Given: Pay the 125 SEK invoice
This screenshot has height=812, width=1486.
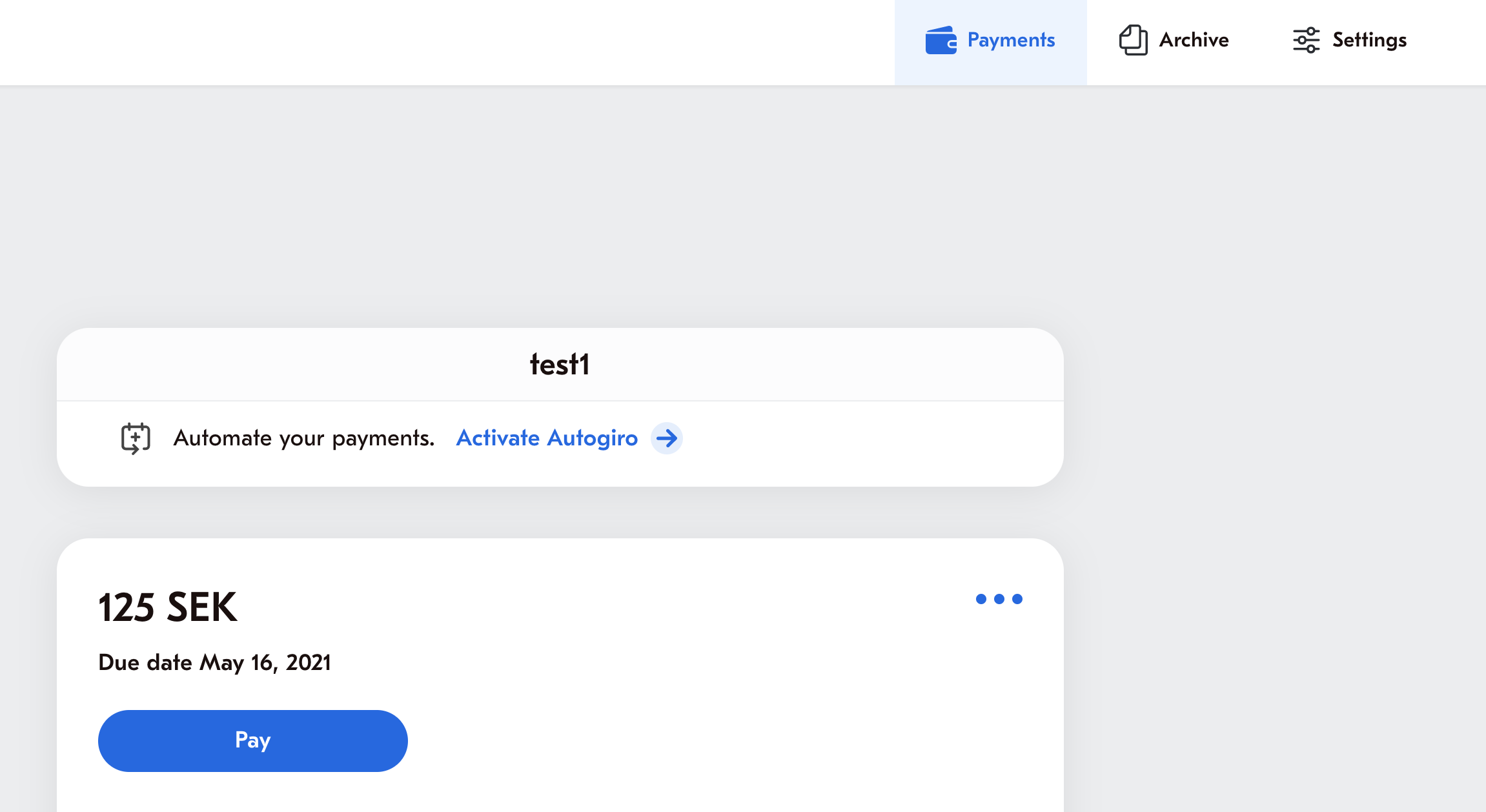Looking at the screenshot, I should coord(252,740).
